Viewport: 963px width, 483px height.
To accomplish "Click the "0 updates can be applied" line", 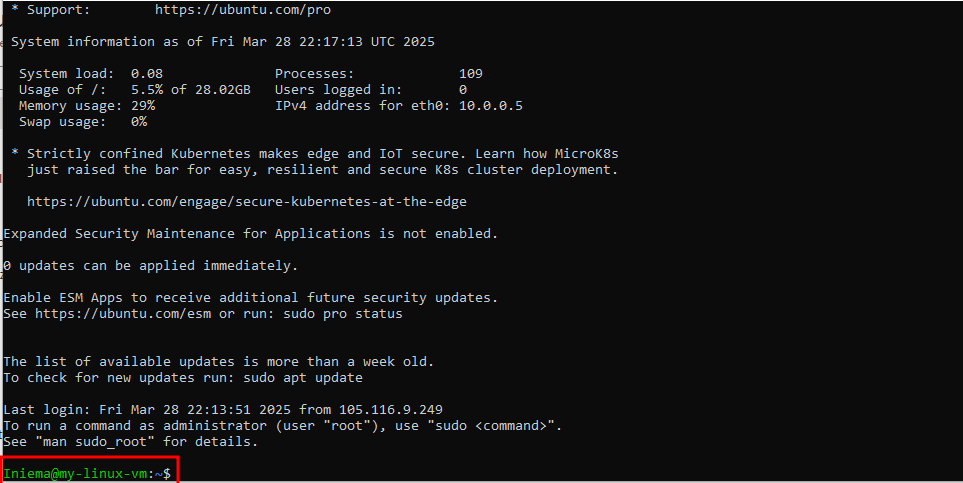I will click(150, 265).
